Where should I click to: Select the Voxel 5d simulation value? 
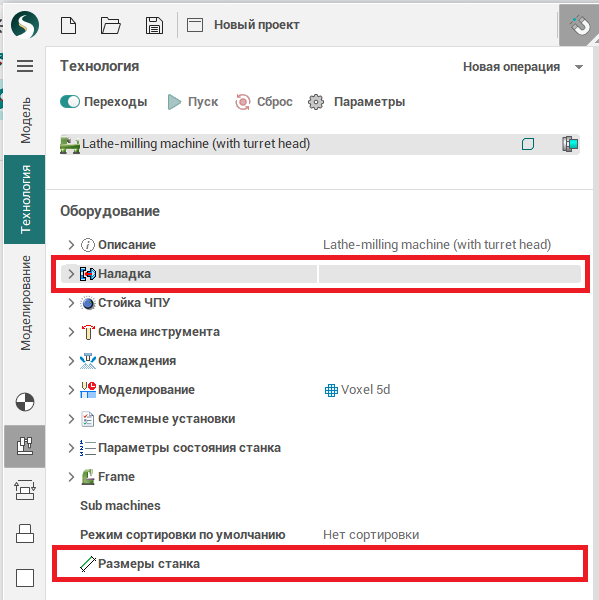(x=357, y=390)
